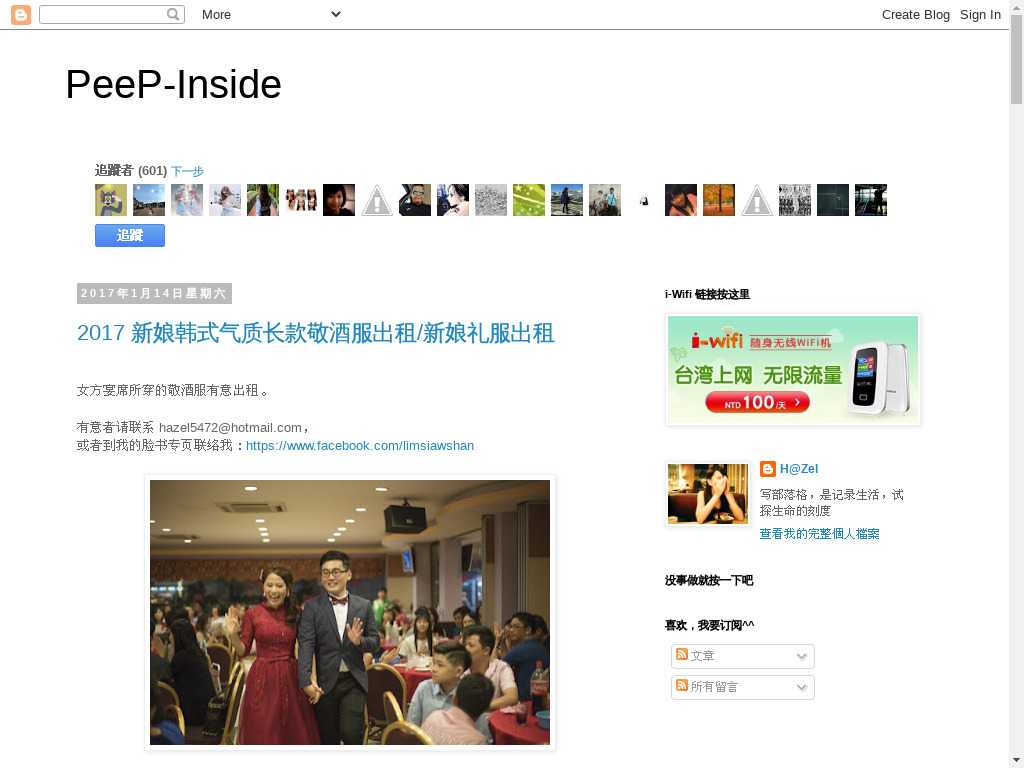The image size is (1024, 768).
Task: Click 下一步 next to followers count
Action: tap(187, 171)
